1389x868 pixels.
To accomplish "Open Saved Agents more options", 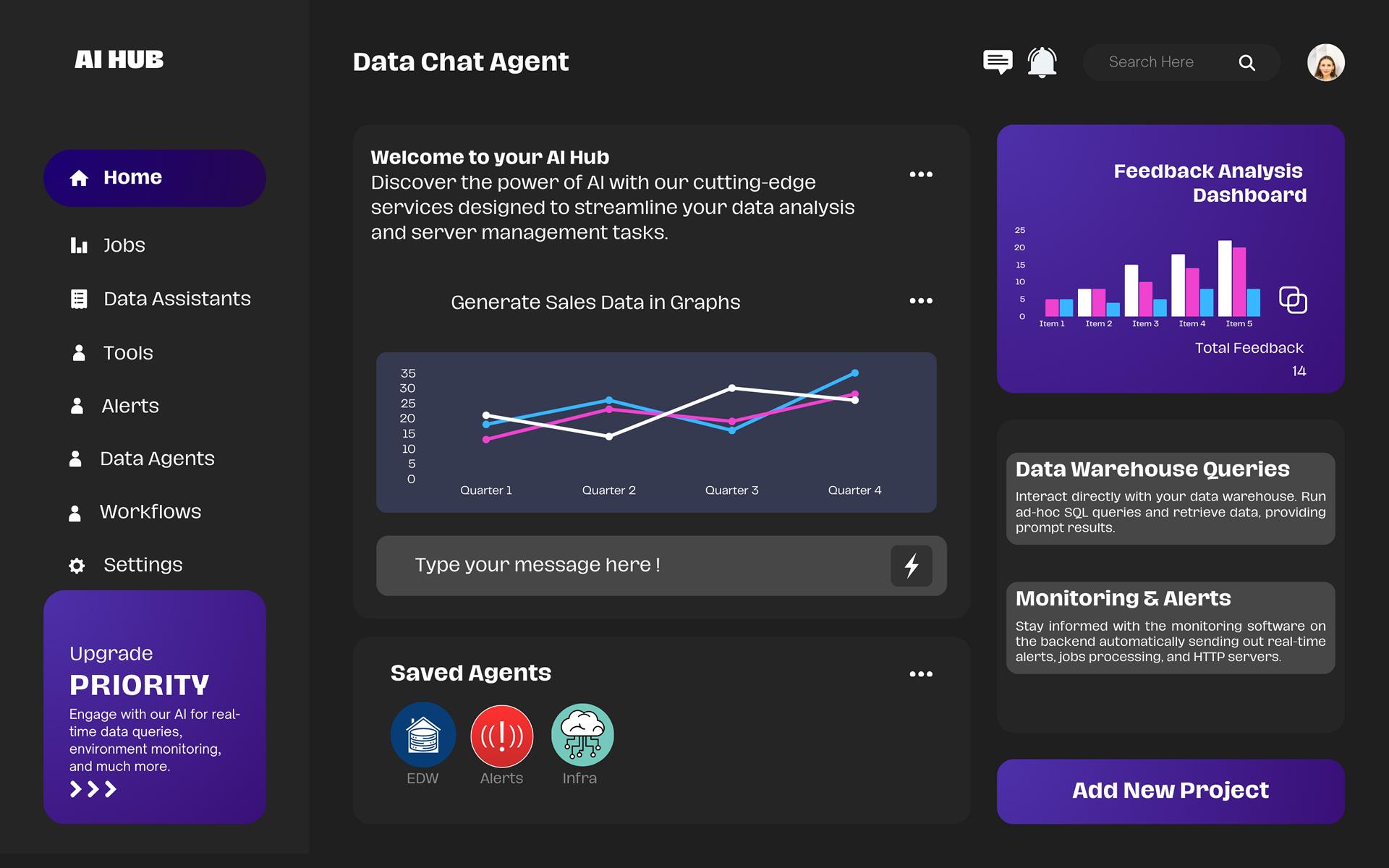I will pos(920,674).
